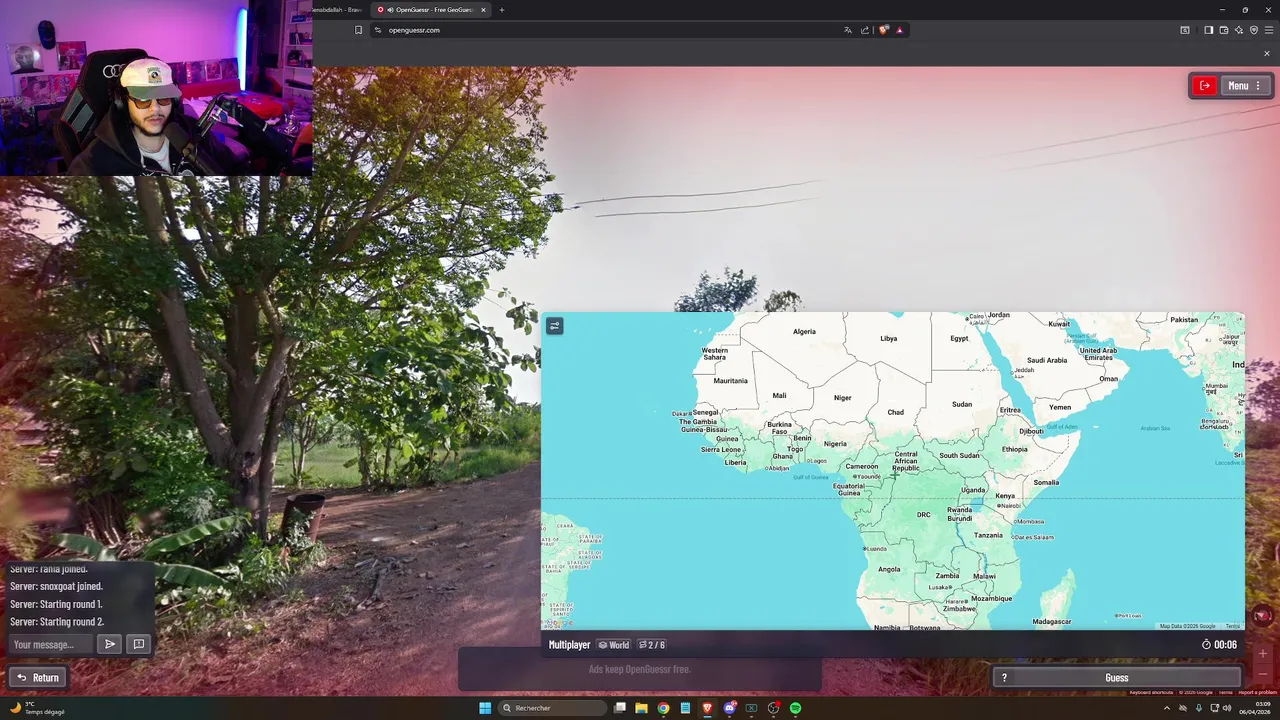The width and height of the screenshot is (1280, 720).
Task: Open a new browser tab
Action: tap(502, 10)
